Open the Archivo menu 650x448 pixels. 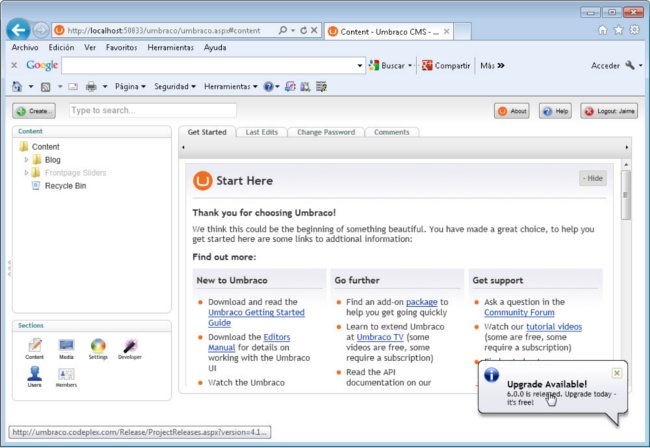pyautogui.click(x=25, y=48)
